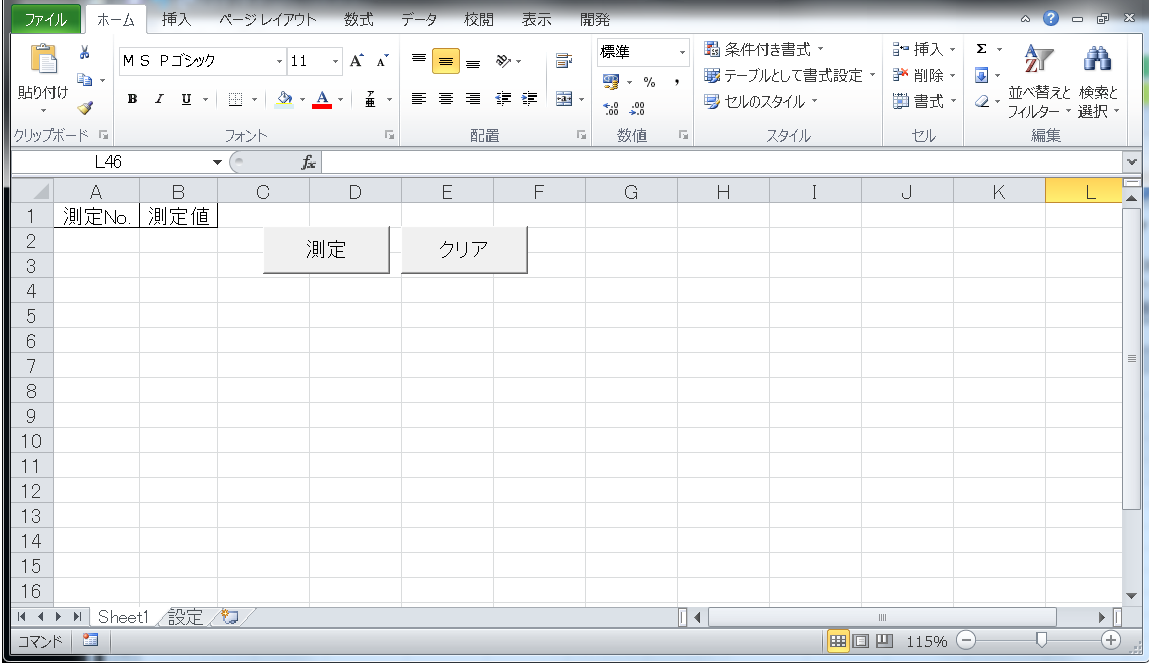This screenshot has height=663, width=1149.
Task: Click the 検索と選択 binoculars icon
Action: pos(1097,60)
